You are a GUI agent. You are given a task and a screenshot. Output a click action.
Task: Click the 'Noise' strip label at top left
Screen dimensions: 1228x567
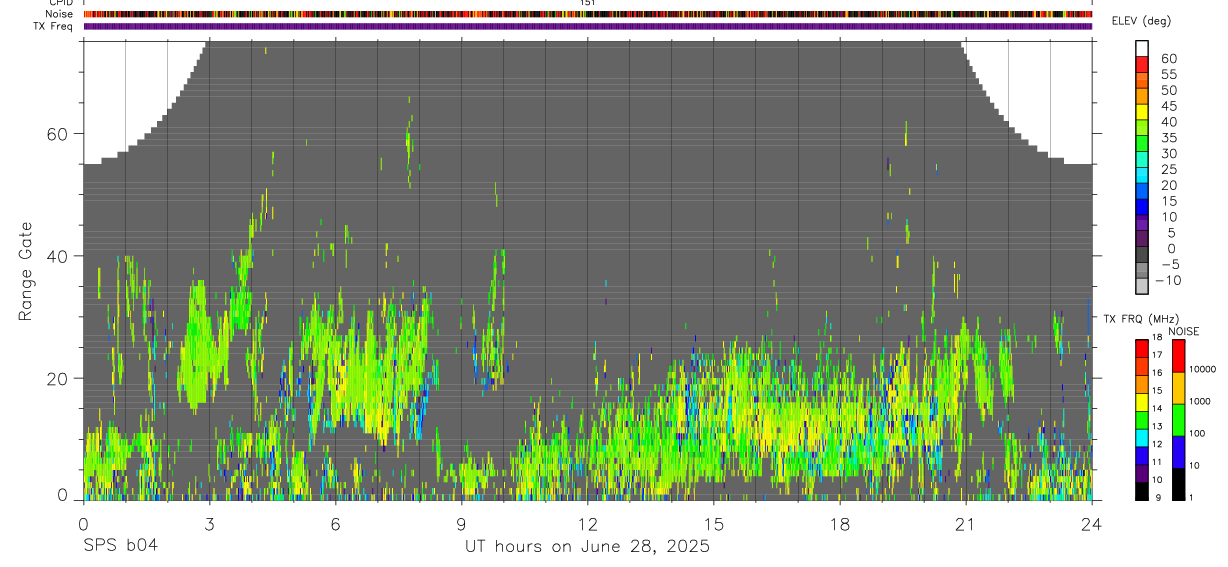point(60,14)
